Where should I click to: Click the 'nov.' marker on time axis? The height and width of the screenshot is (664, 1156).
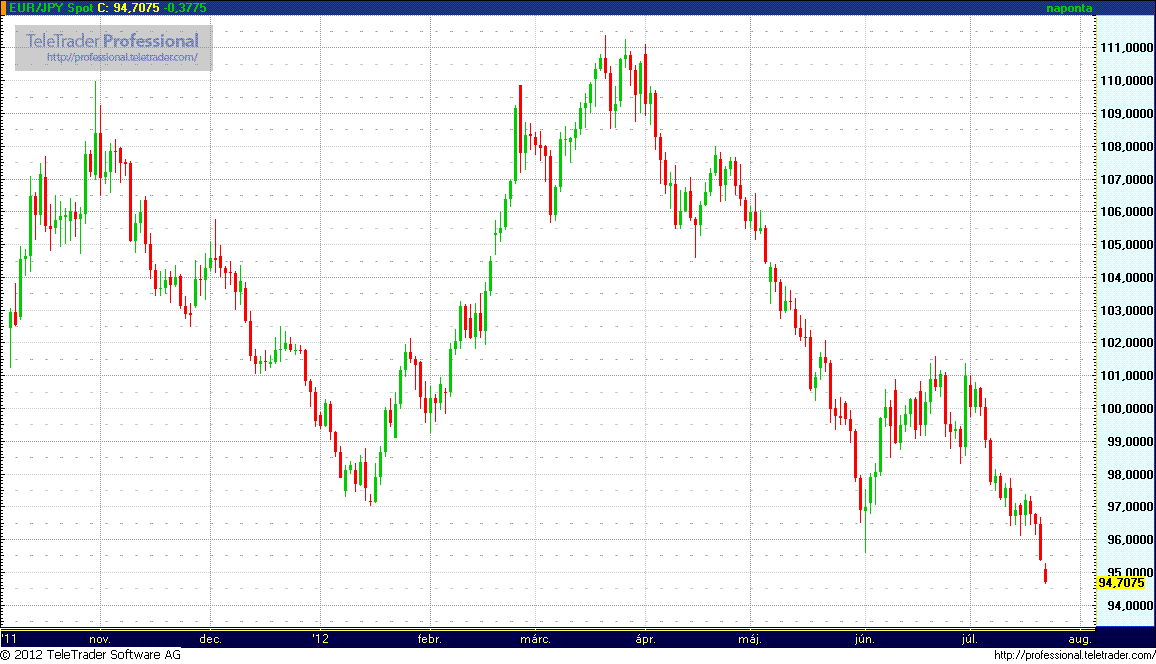click(99, 638)
